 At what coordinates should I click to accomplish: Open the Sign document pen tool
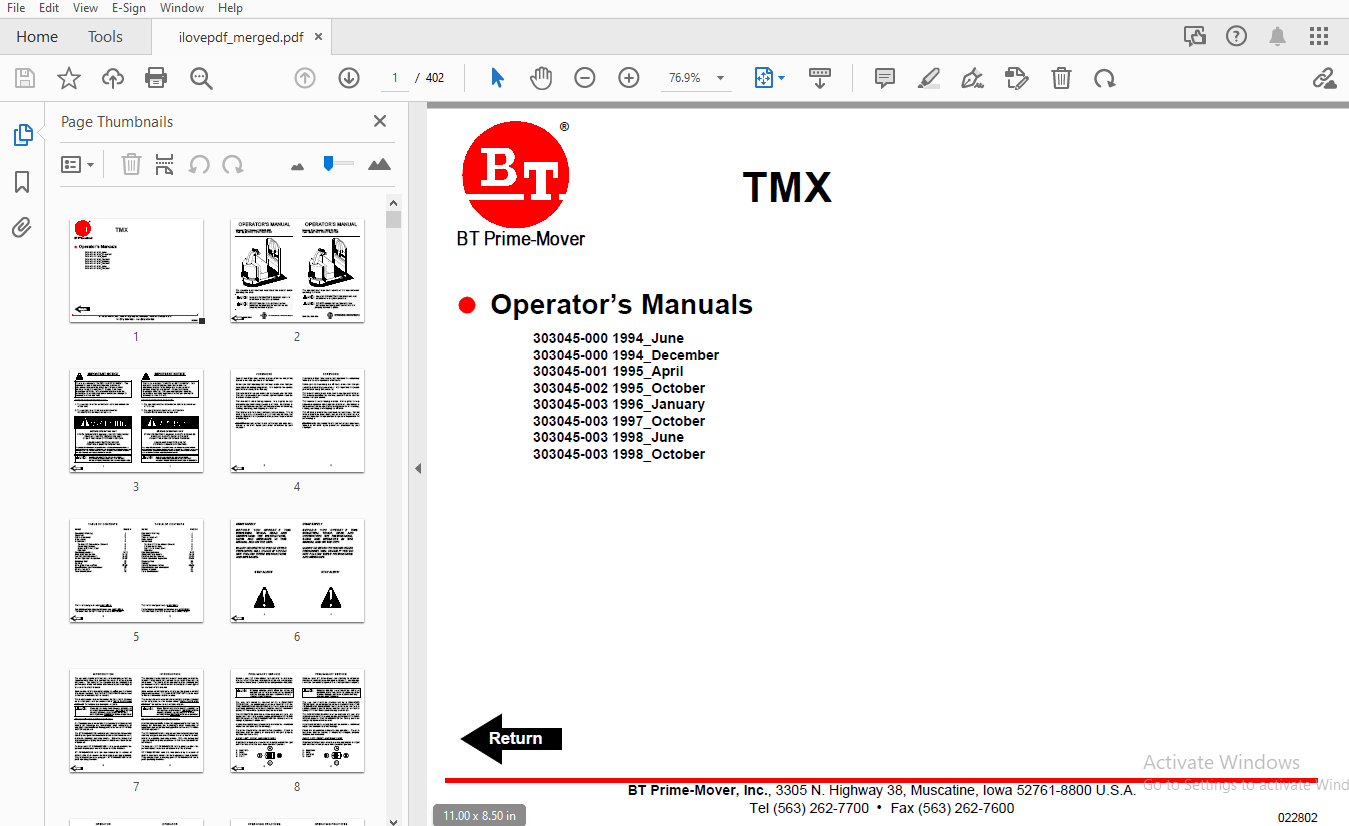972,78
